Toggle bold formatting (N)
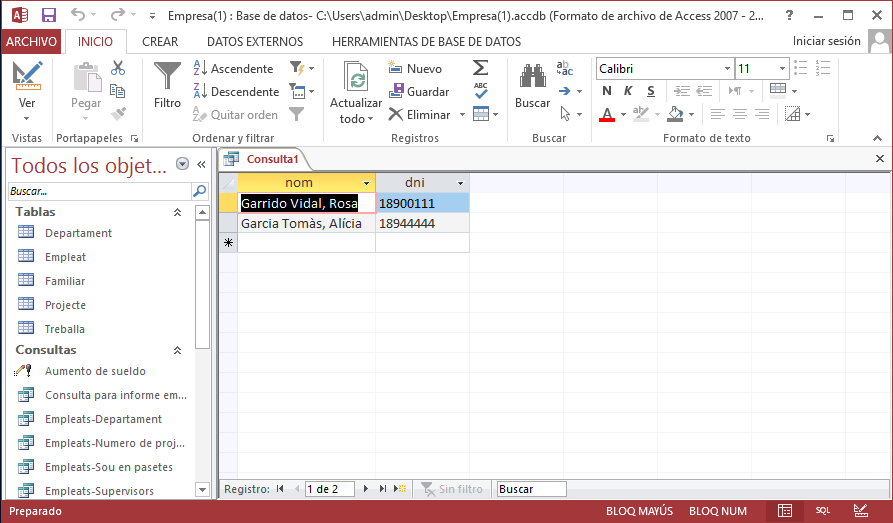Image resolution: width=893 pixels, height=523 pixels. point(607,91)
